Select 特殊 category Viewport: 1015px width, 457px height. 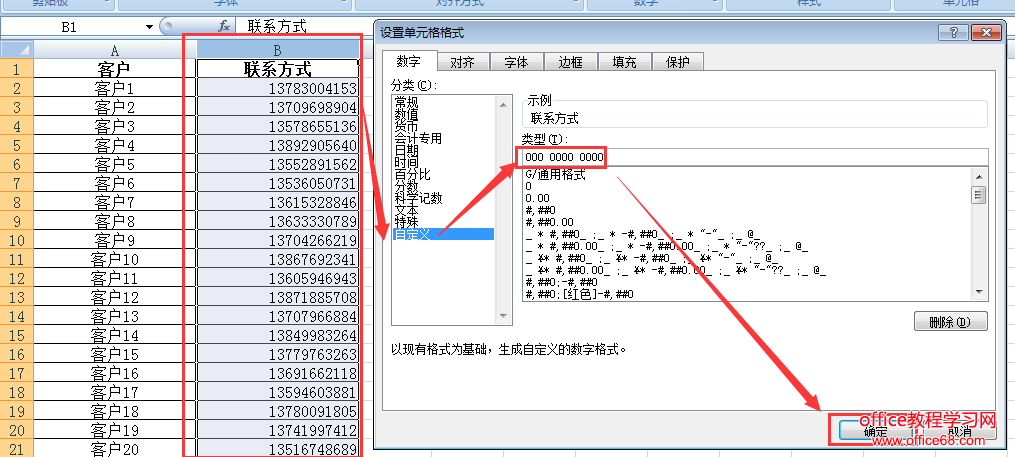[x=407, y=222]
